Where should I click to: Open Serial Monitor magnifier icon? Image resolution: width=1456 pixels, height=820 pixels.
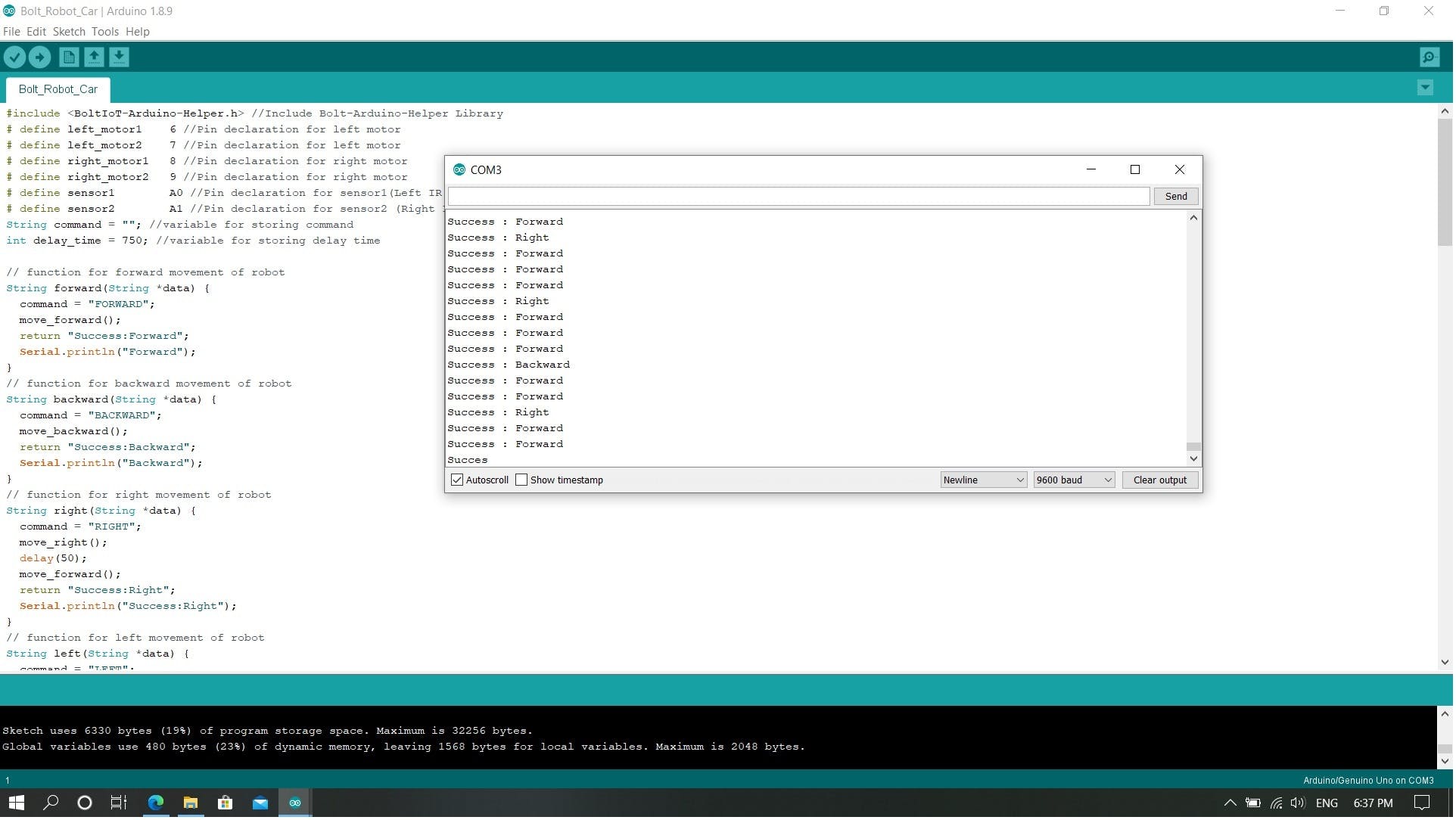click(1429, 57)
